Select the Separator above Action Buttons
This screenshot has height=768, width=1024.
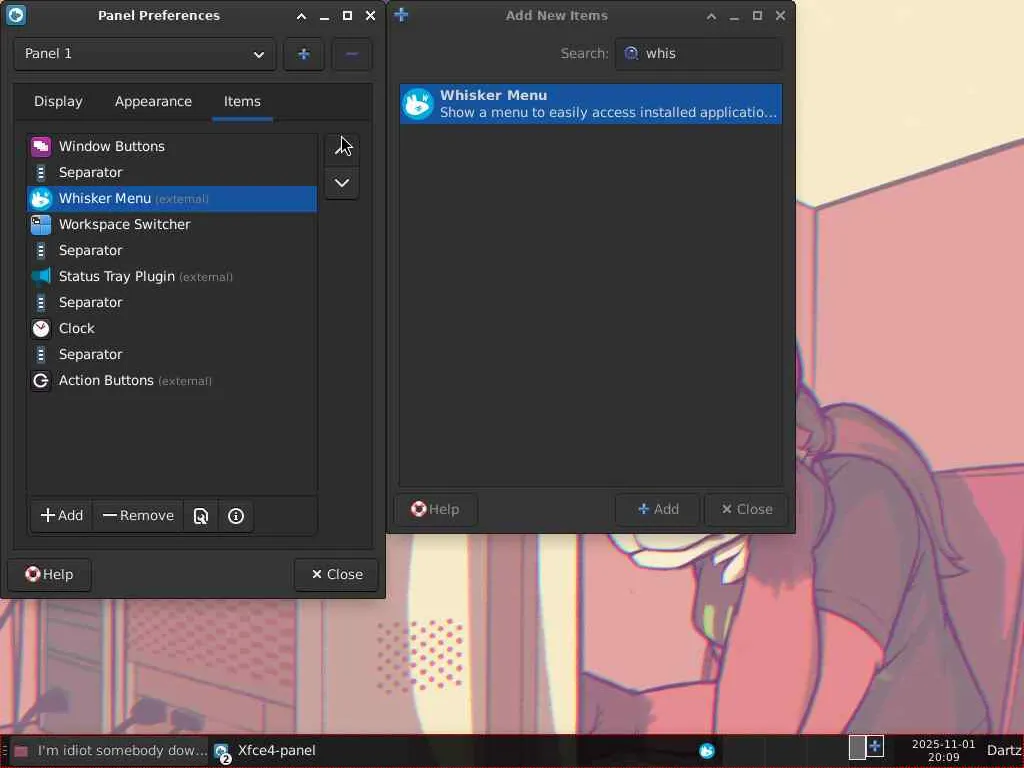pos(172,355)
